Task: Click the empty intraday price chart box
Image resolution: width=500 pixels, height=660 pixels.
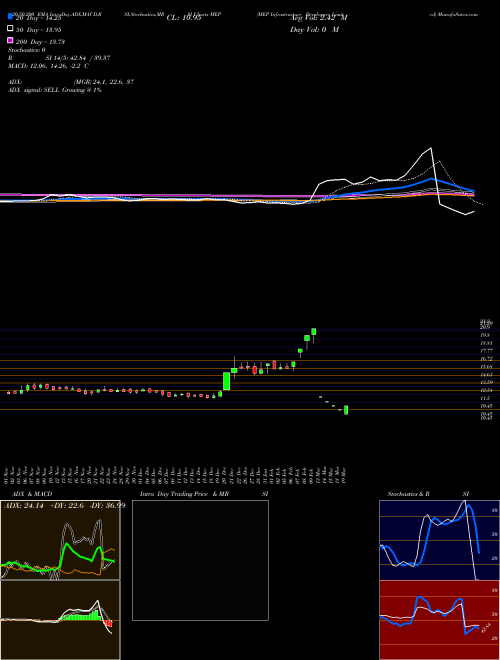Action: (x=200, y=560)
